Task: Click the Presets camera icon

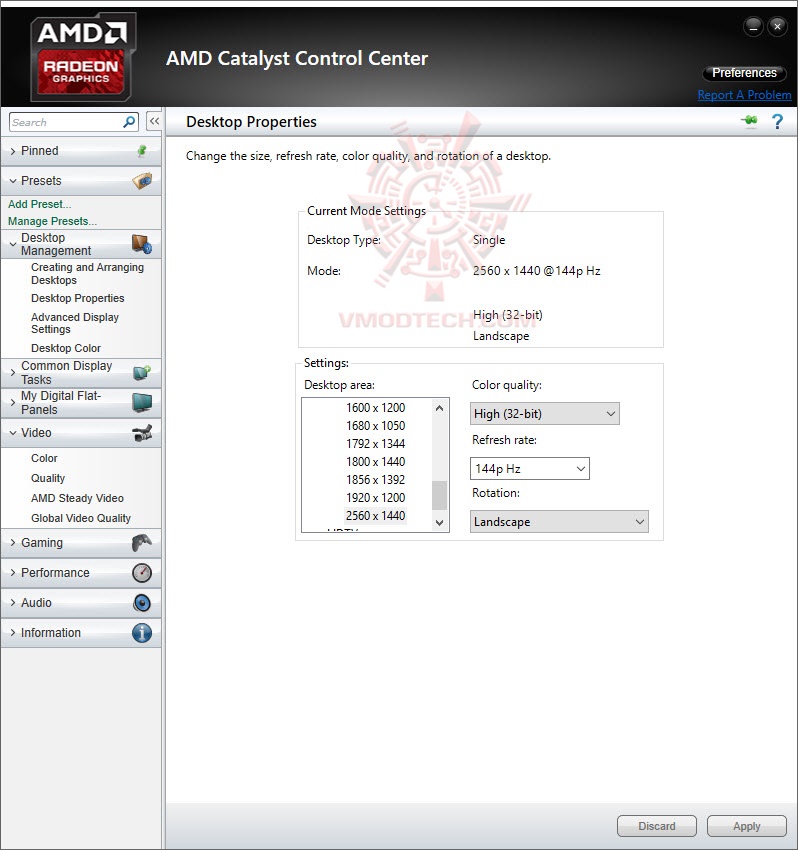Action: coord(142,181)
